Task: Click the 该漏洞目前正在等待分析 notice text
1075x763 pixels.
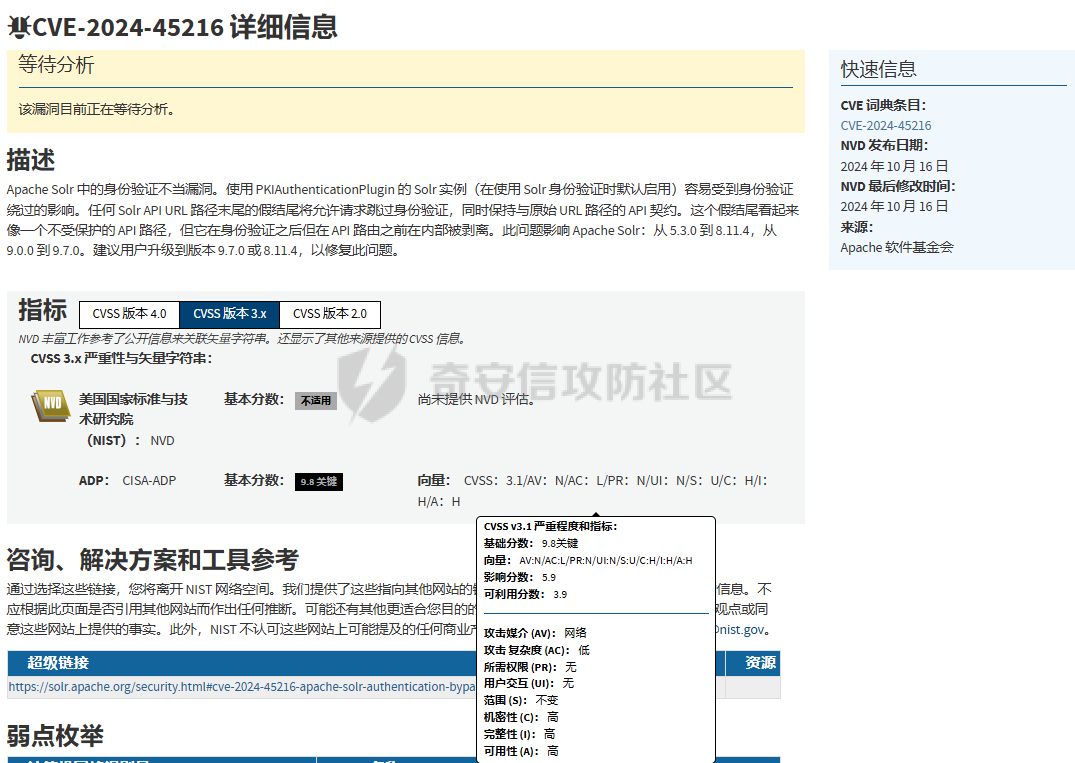Action: (x=97, y=109)
